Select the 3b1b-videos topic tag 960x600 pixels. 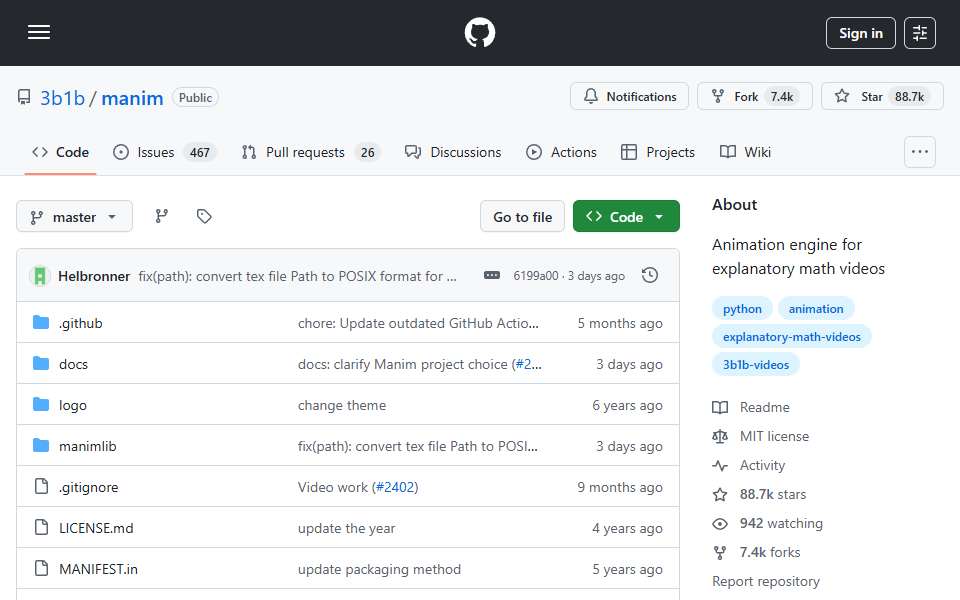tap(756, 364)
